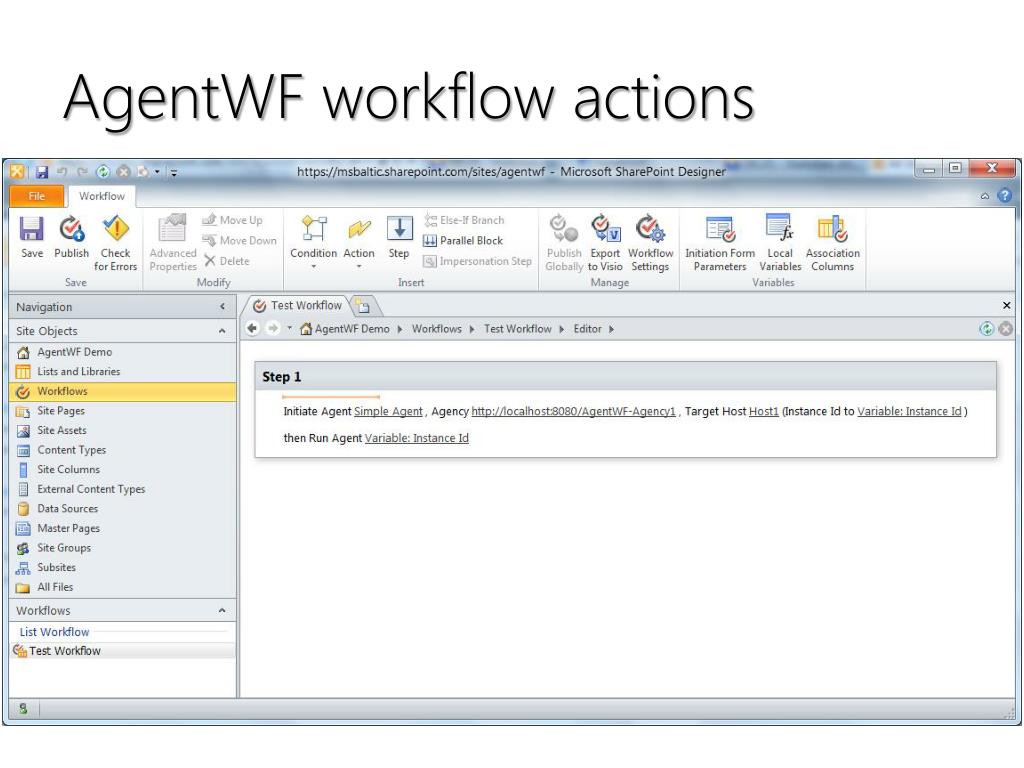Select Test Workflow in workflow list

tap(123, 651)
